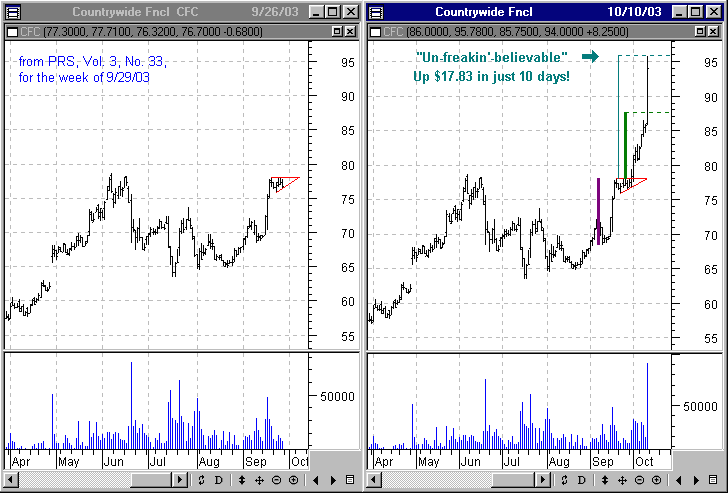
Task: Click left scroll arrow of the right chart scrollbar
Action: [374, 480]
